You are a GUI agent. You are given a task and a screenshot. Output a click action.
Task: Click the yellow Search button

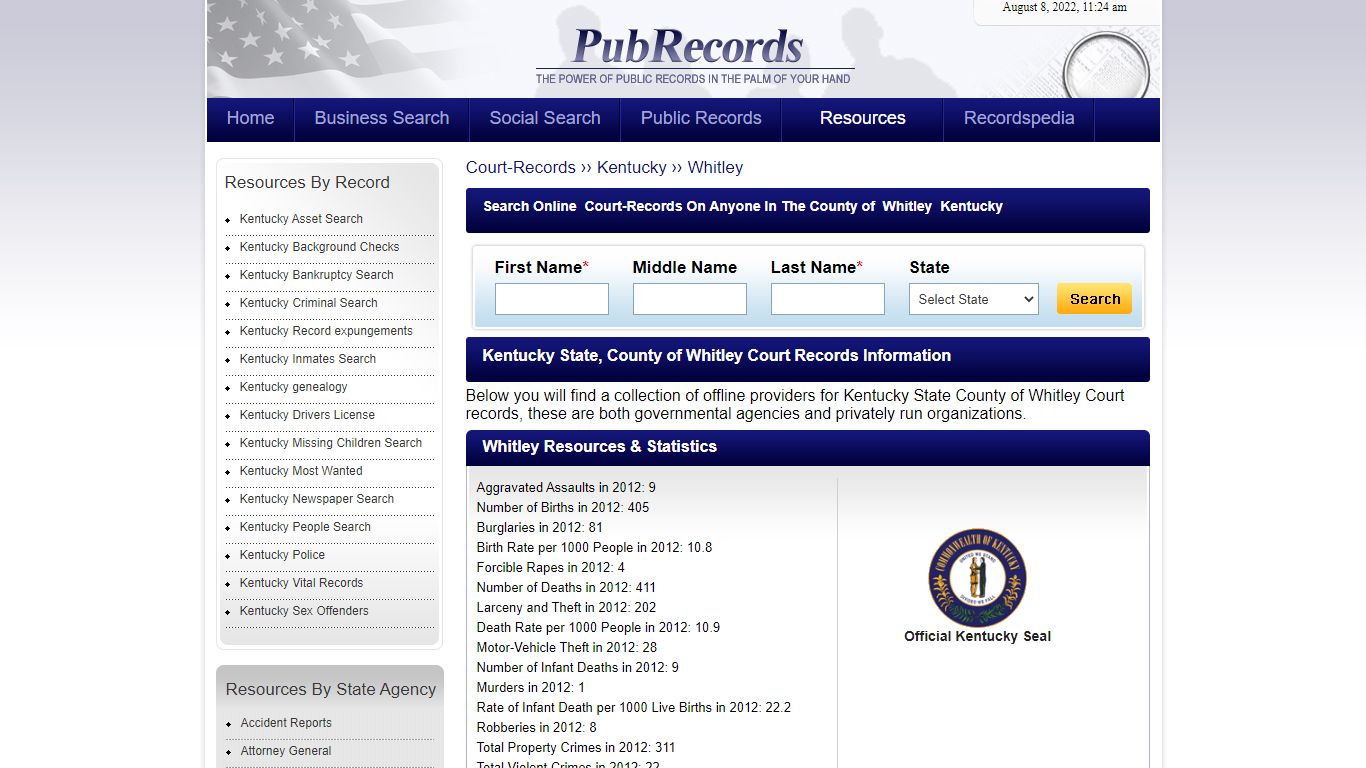1094,299
